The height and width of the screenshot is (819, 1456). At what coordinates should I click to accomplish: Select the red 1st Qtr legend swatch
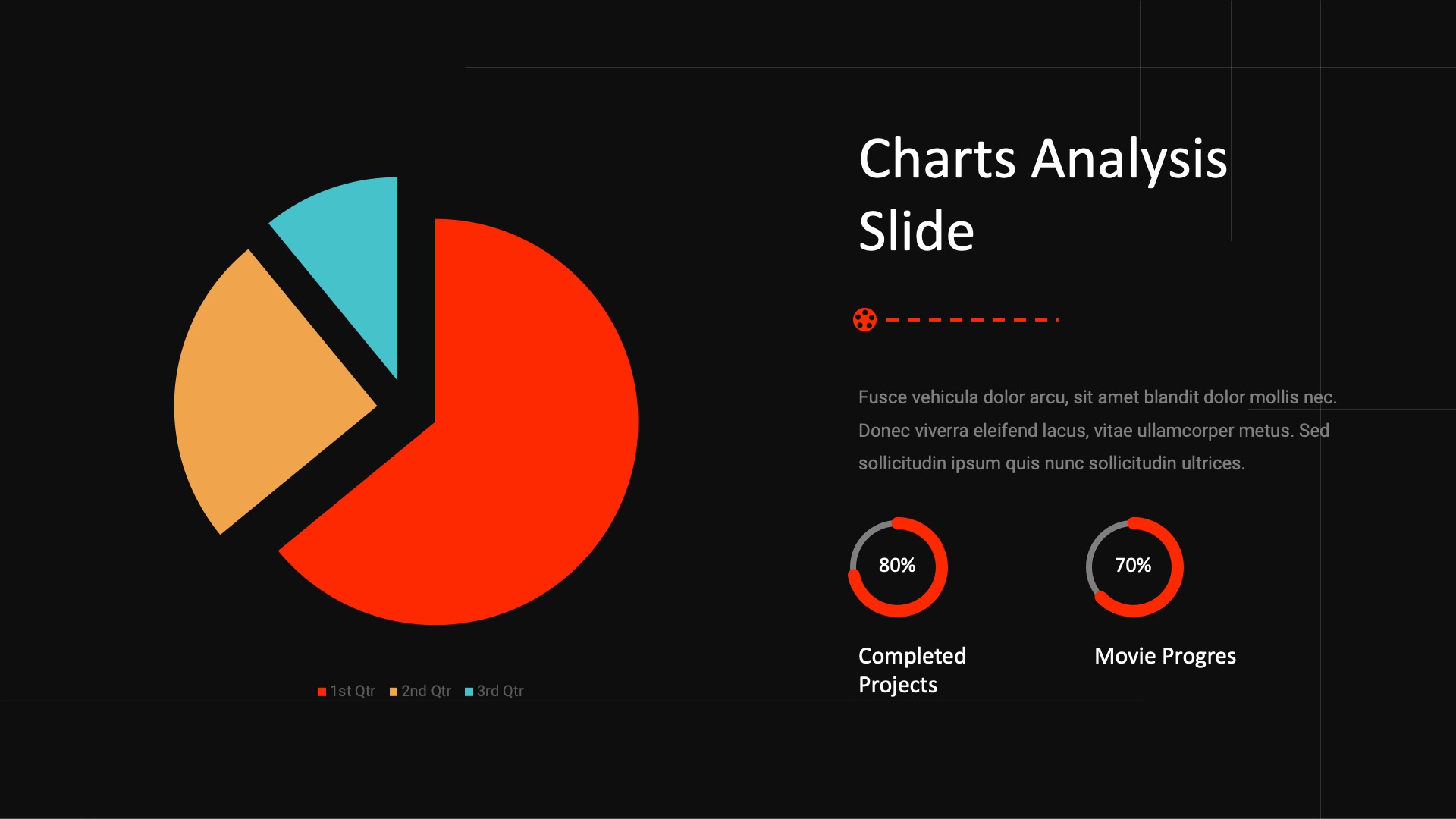[x=322, y=692]
